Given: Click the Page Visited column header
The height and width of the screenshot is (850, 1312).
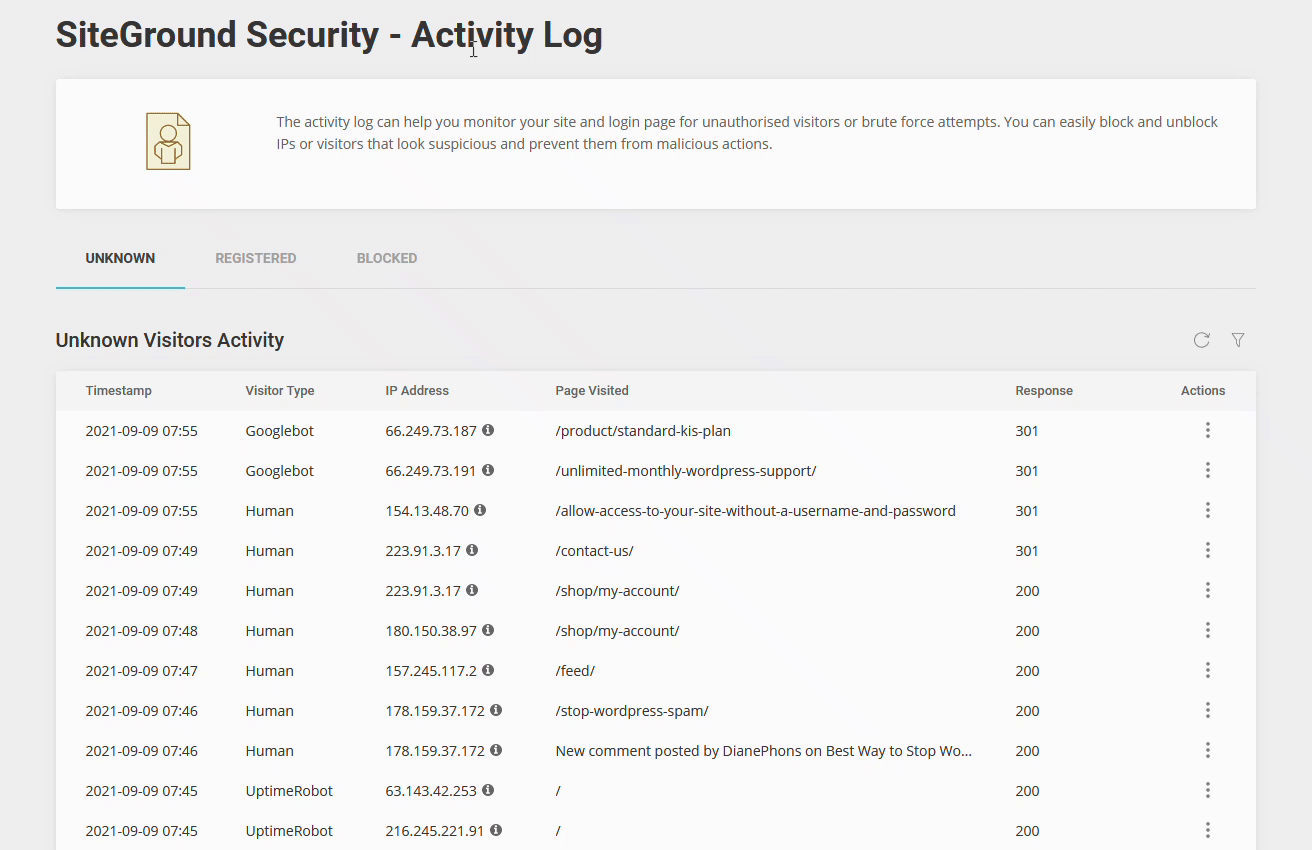Looking at the screenshot, I should click(x=592, y=391).
